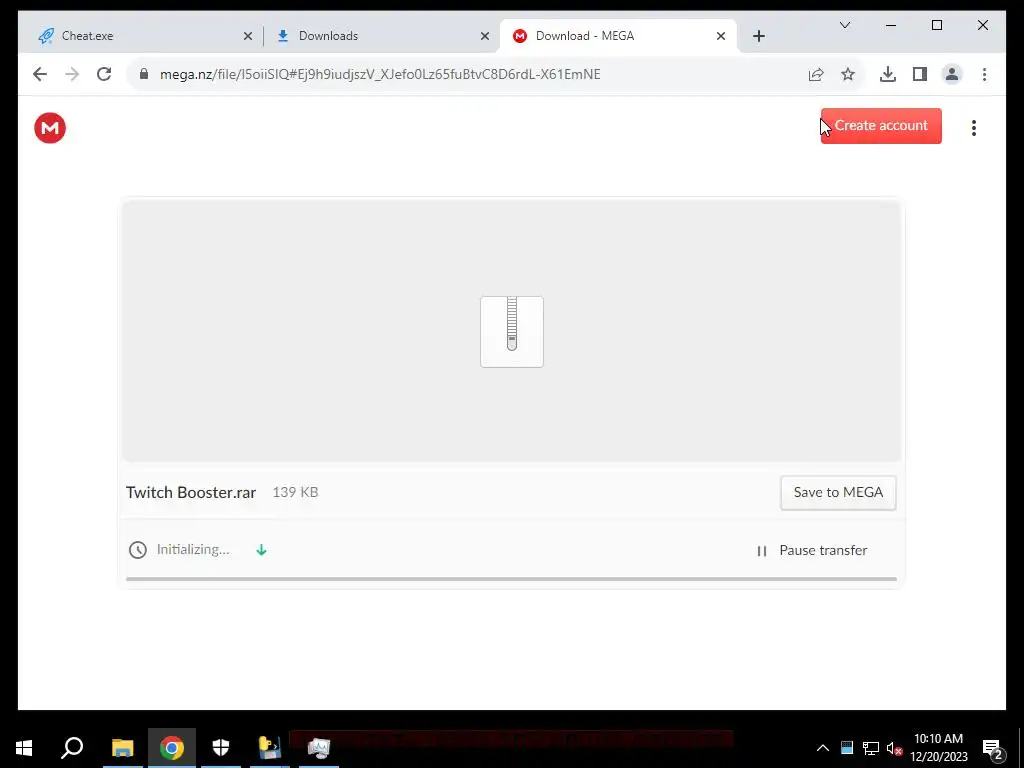Select the Download - MEGA tab
The height and width of the screenshot is (768, 1024).
point(617,36)
